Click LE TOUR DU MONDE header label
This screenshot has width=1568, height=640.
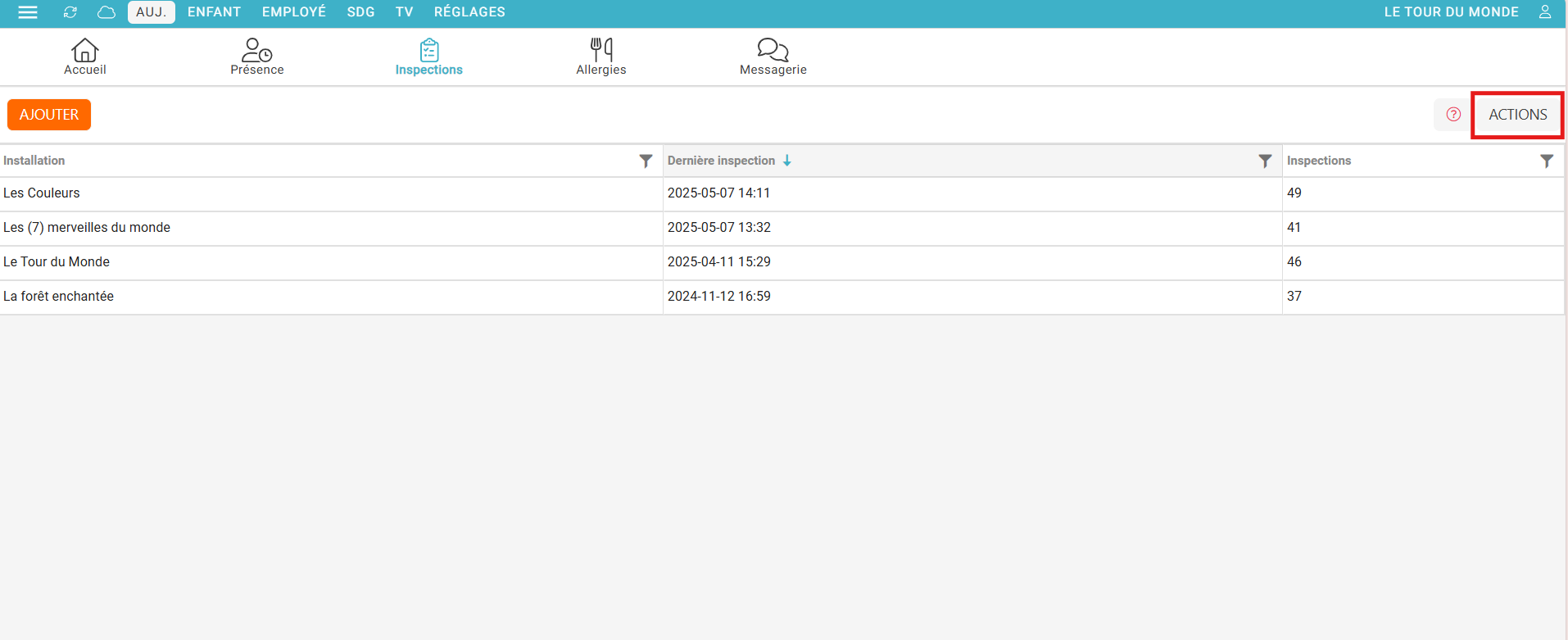tap(1452, 12)
